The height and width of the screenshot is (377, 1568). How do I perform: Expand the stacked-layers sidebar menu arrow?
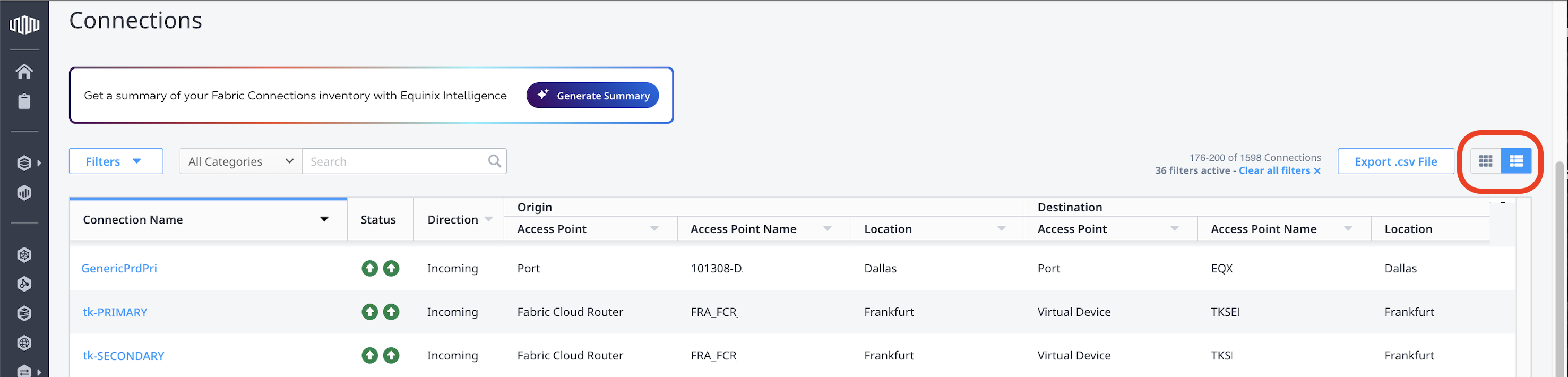pyautogui.click(x=39, y=163)
